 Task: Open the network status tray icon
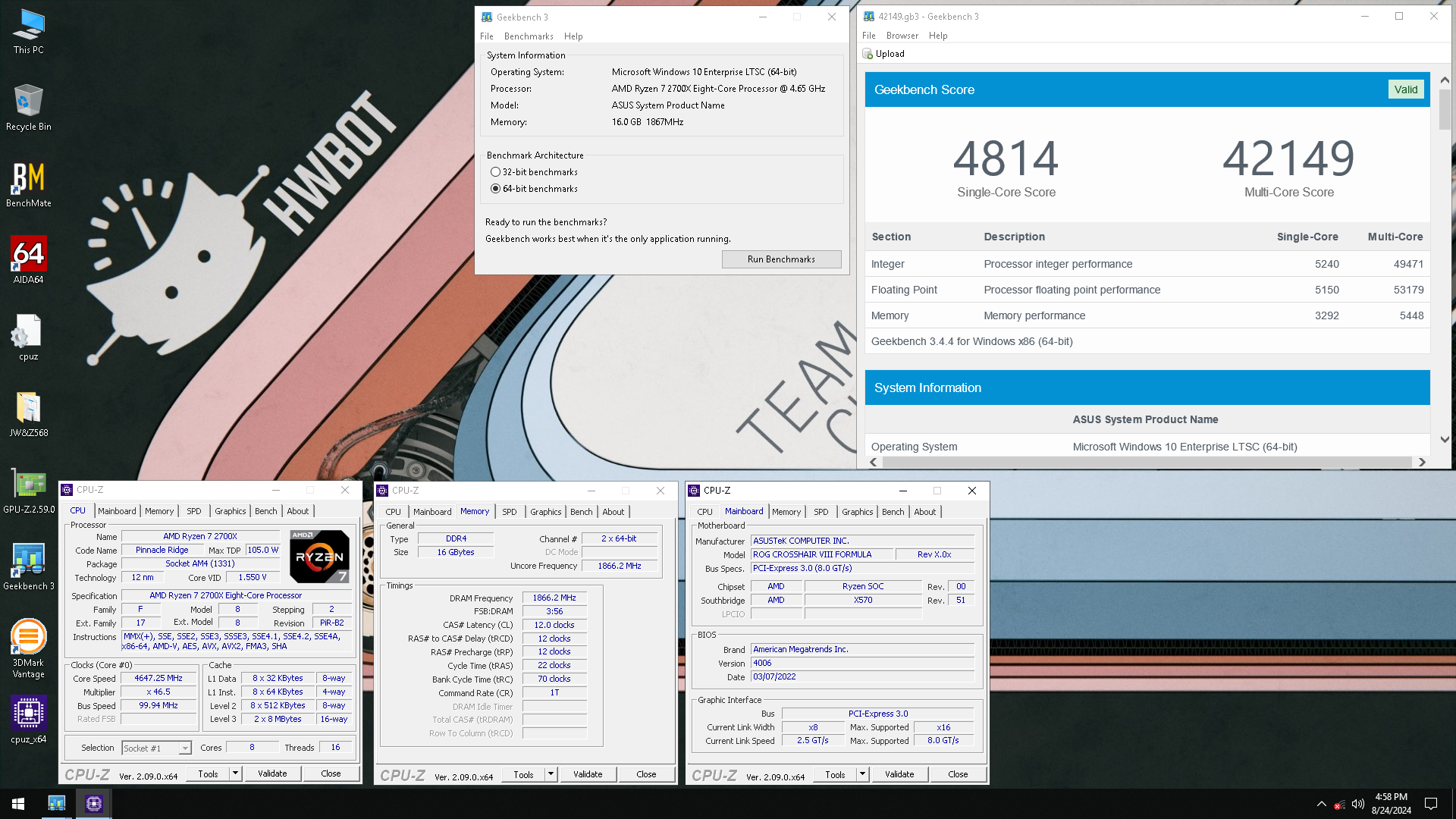pos(1340,804)
